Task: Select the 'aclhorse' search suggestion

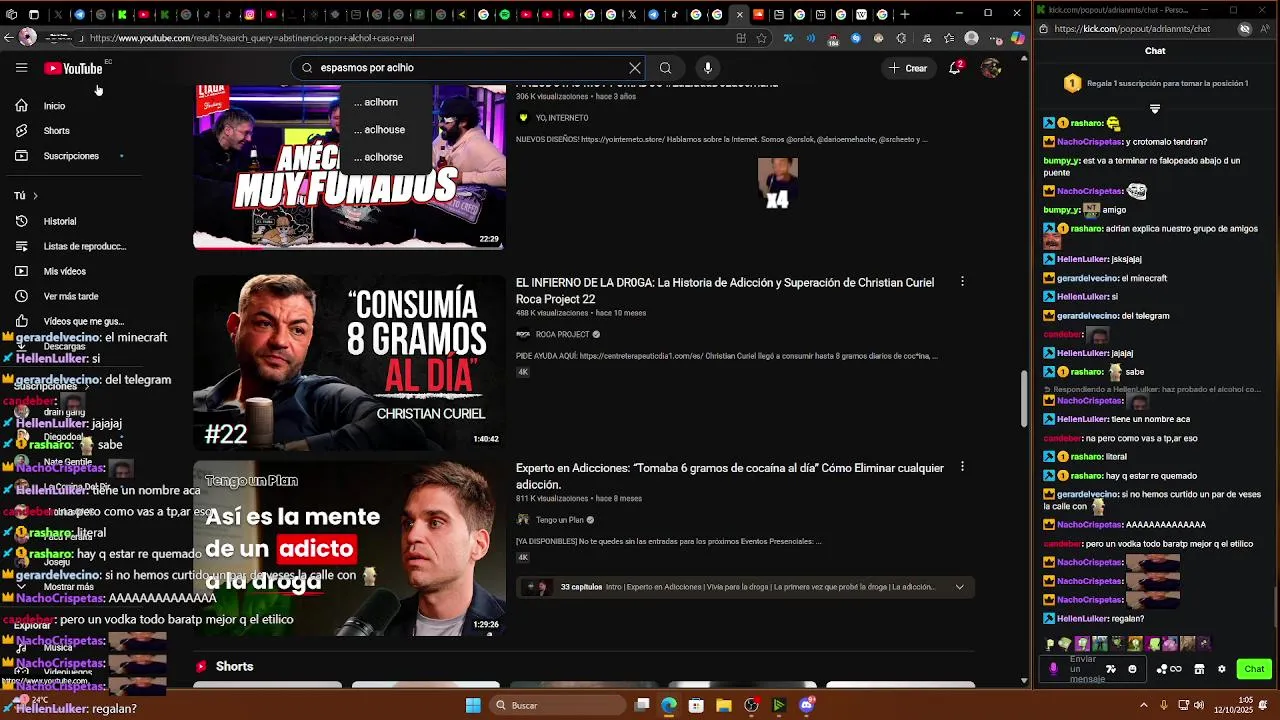Action: point(378,157)
